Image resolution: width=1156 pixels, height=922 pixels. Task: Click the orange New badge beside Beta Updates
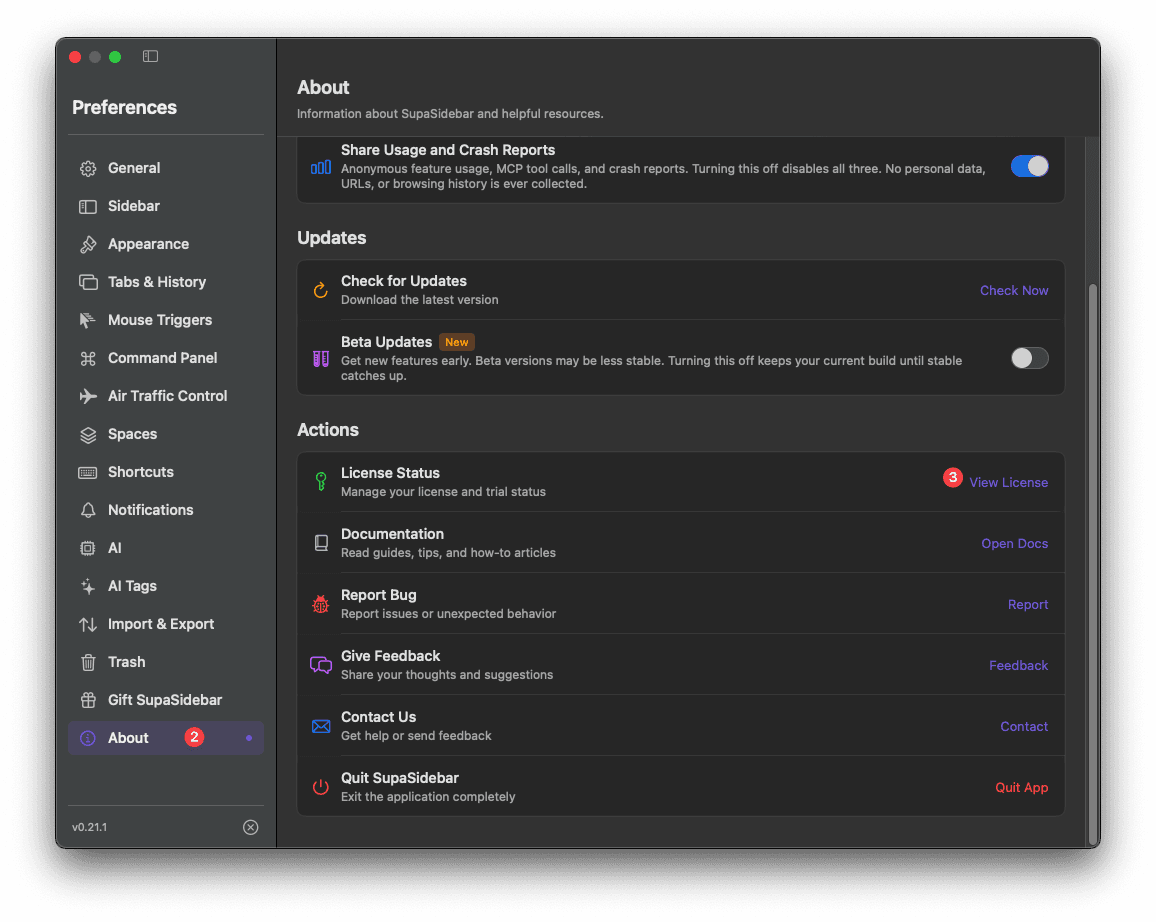pyautogui.click(x=456, y=342)
